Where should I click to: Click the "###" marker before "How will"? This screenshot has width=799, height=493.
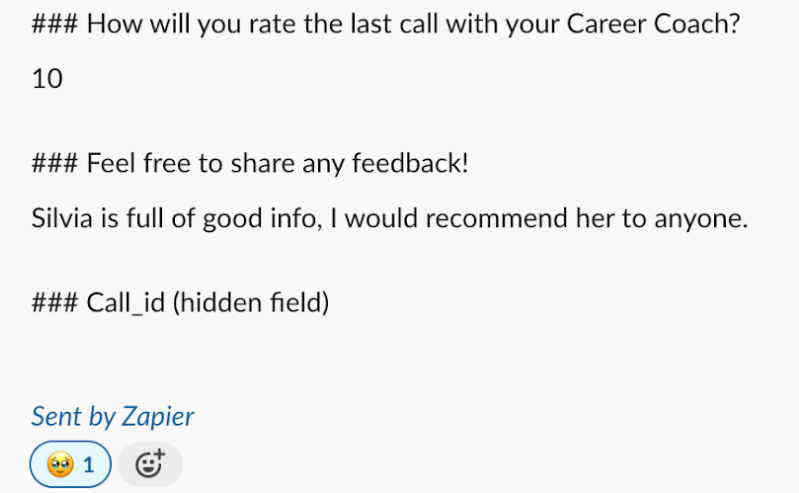click(55, 23)
